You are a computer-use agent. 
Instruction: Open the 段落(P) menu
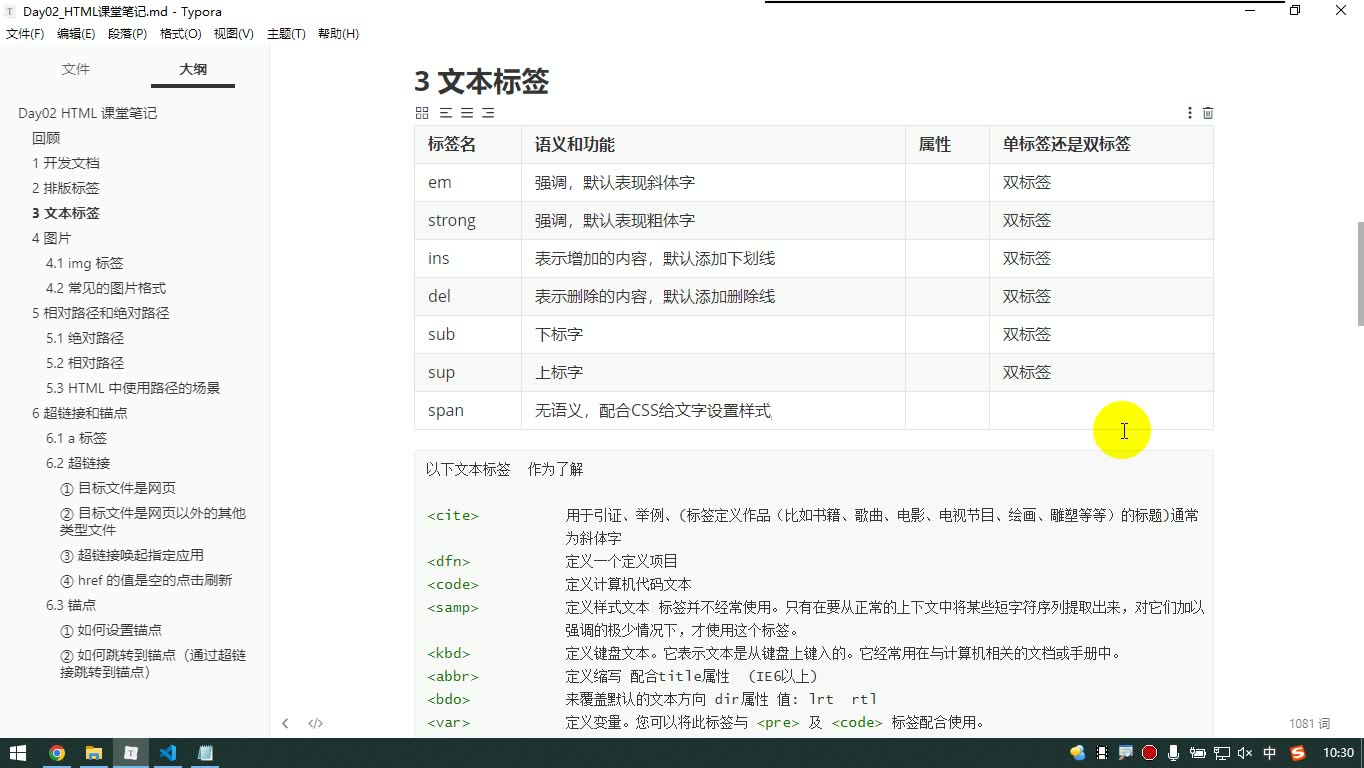(127, 34)
